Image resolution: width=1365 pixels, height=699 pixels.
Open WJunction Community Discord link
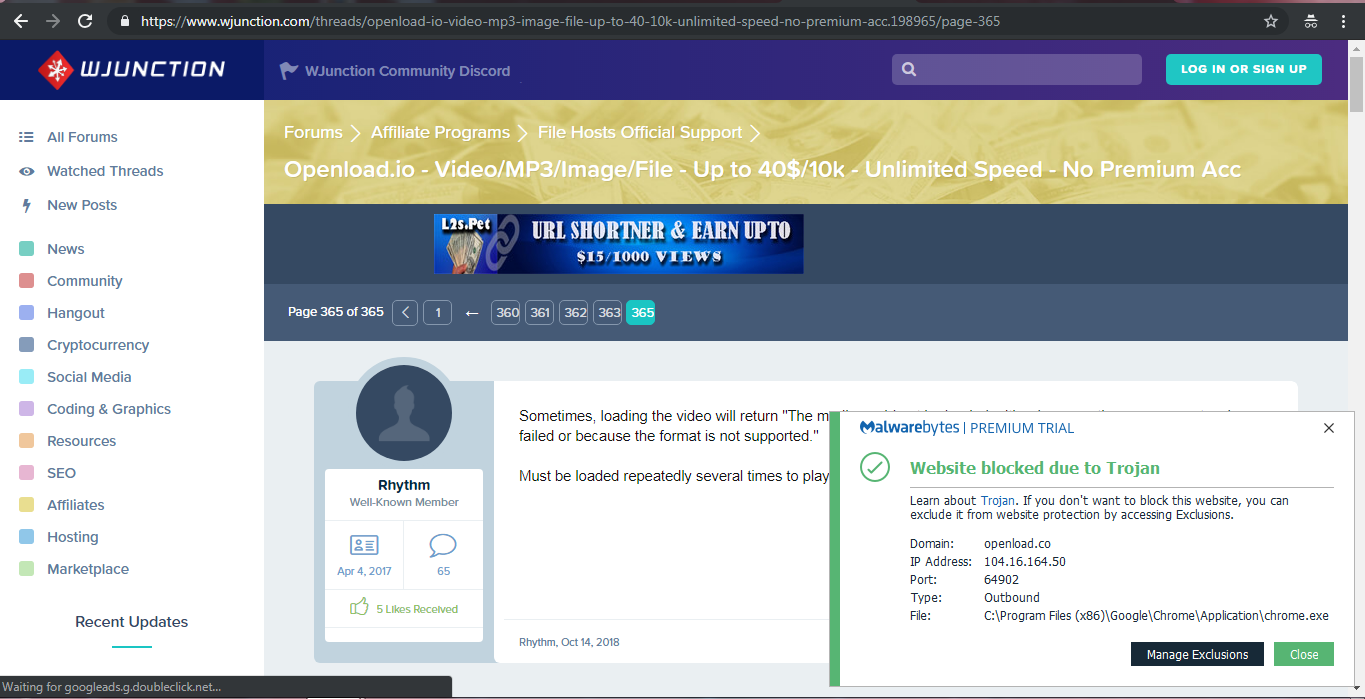407,71
